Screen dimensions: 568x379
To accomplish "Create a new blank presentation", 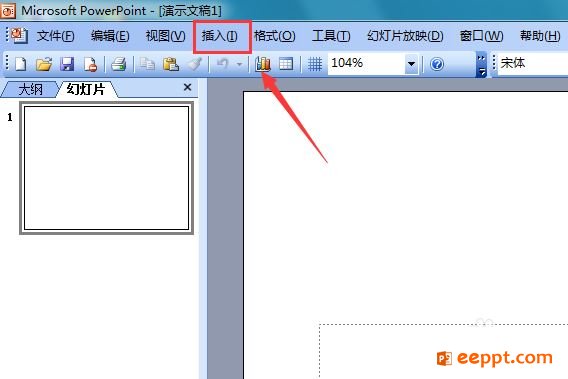I will click(x=21, y=64).
